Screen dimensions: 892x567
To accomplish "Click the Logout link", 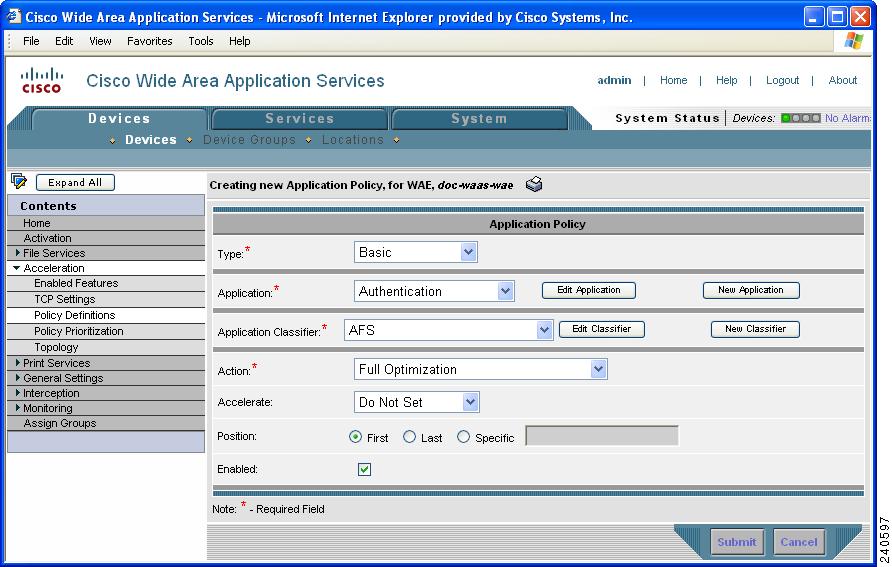I will [x=782, y=80].
